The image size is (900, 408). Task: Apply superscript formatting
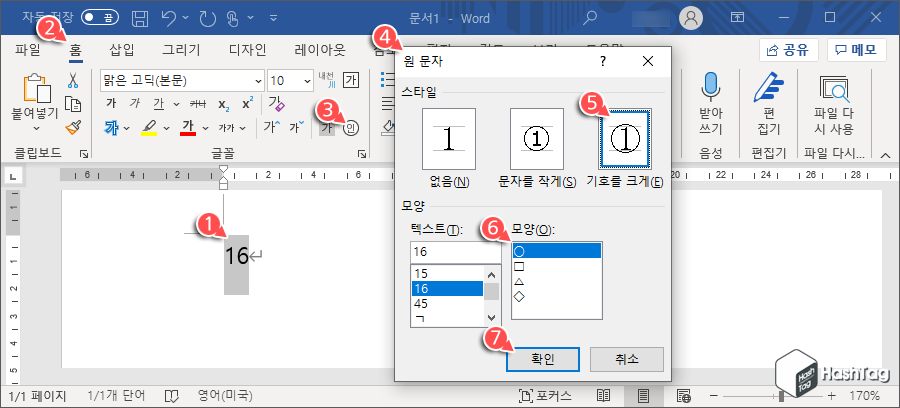click(247, 104)
